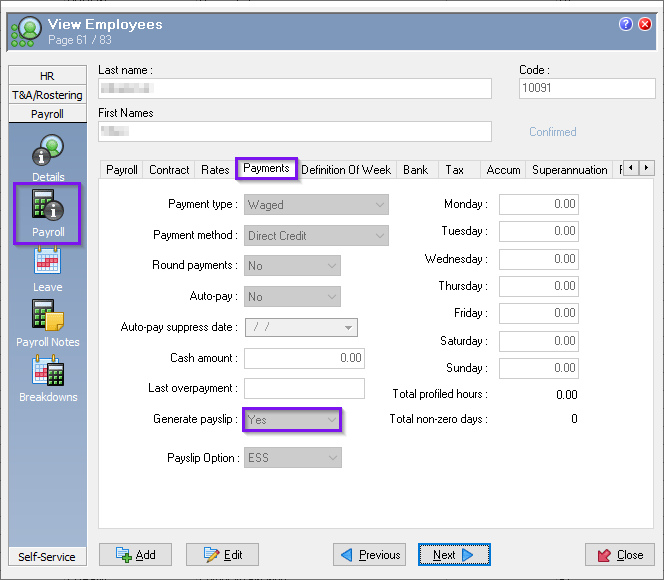The width and height of the screenshot is (664, 580).
Task: Click the Total profiled hours value
Action: 567,395
